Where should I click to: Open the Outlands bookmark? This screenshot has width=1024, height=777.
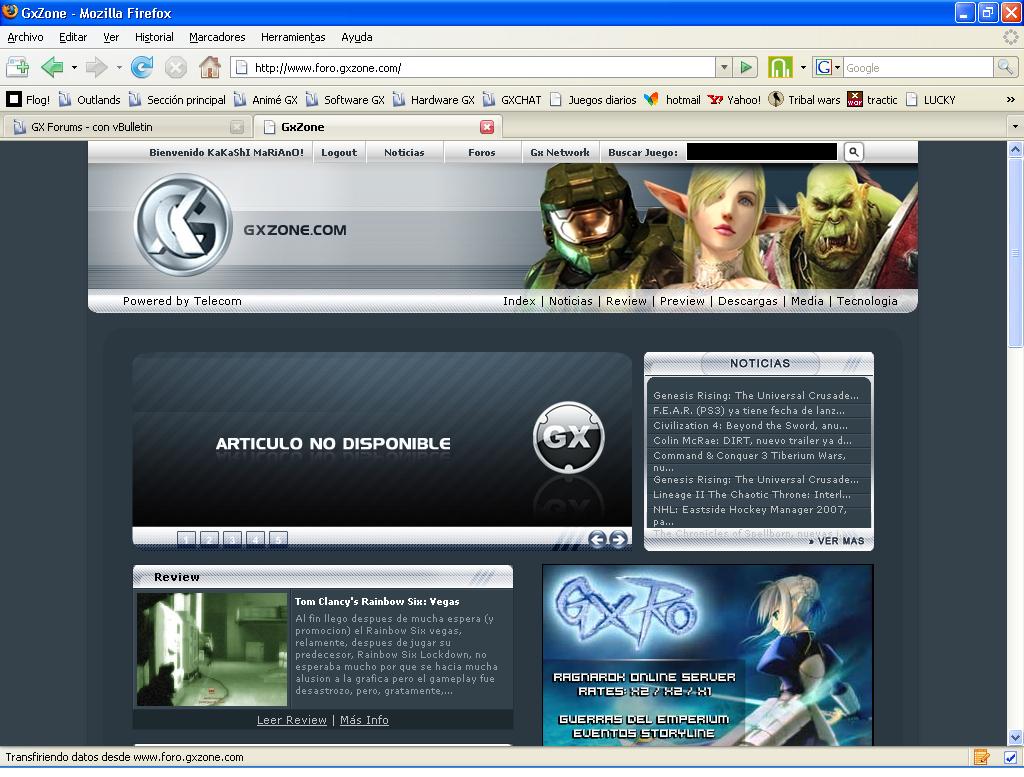click(x=89, y=100)
